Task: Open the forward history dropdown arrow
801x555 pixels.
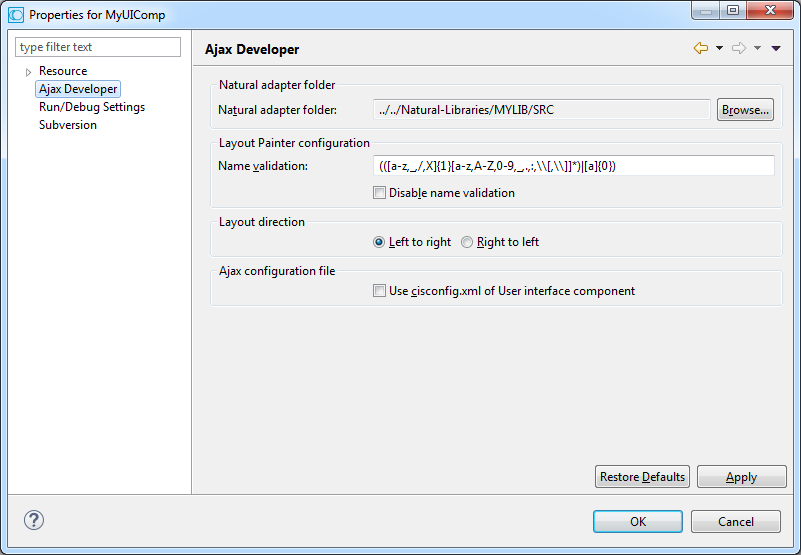Action: point(757,48)
